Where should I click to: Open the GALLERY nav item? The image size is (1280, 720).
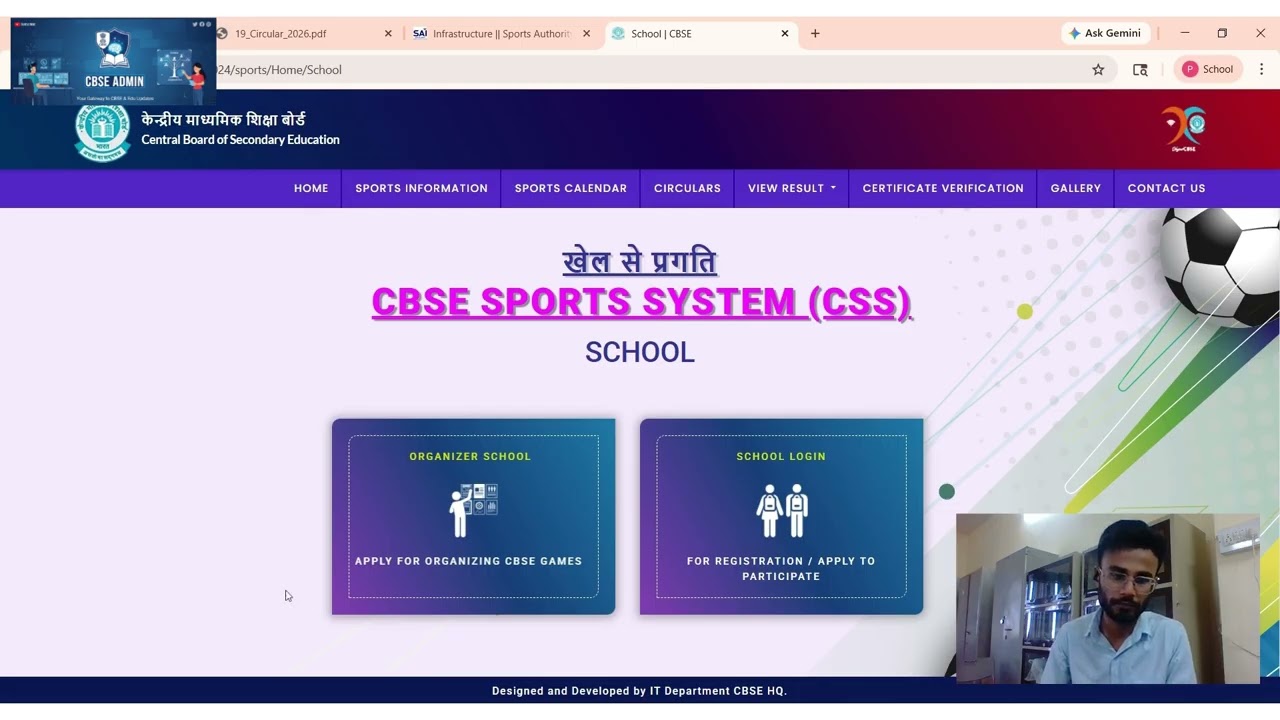click(1075, 188)
